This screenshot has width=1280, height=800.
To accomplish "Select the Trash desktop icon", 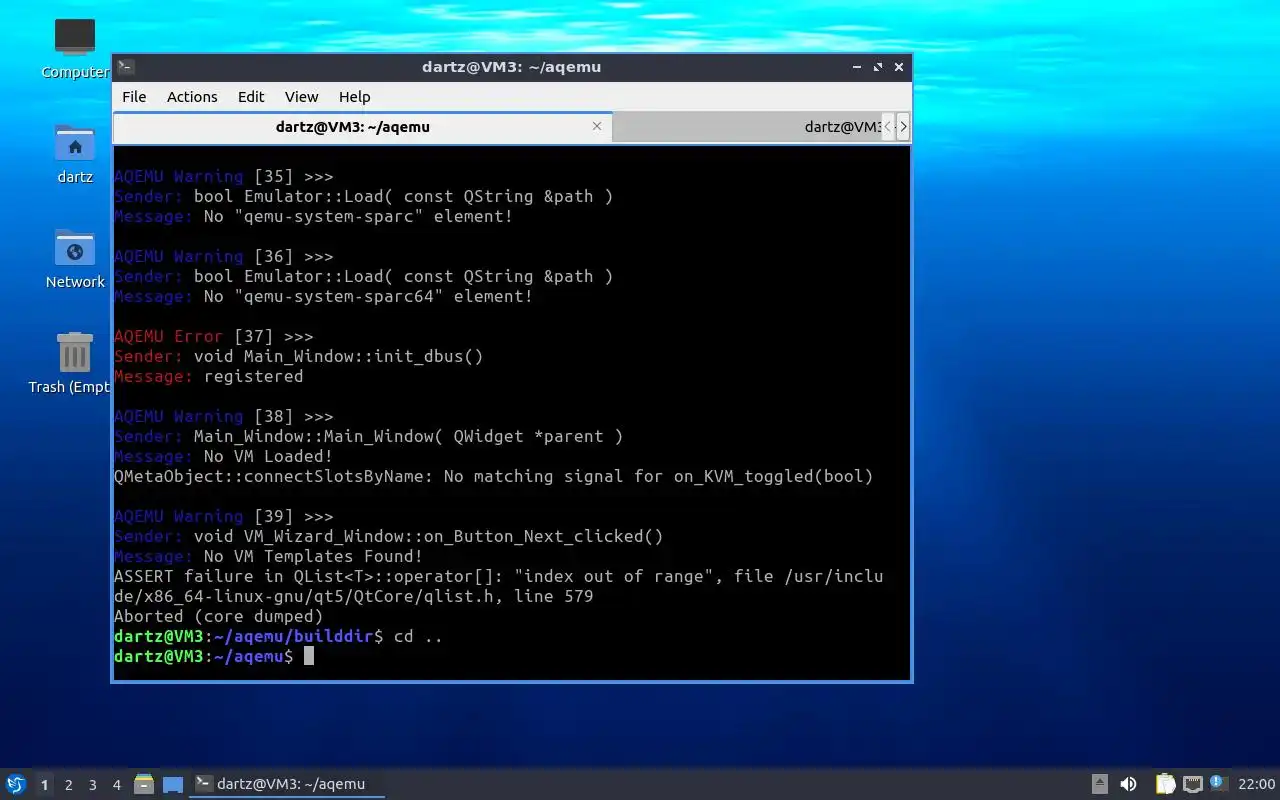I will click(x=74, y=363).
